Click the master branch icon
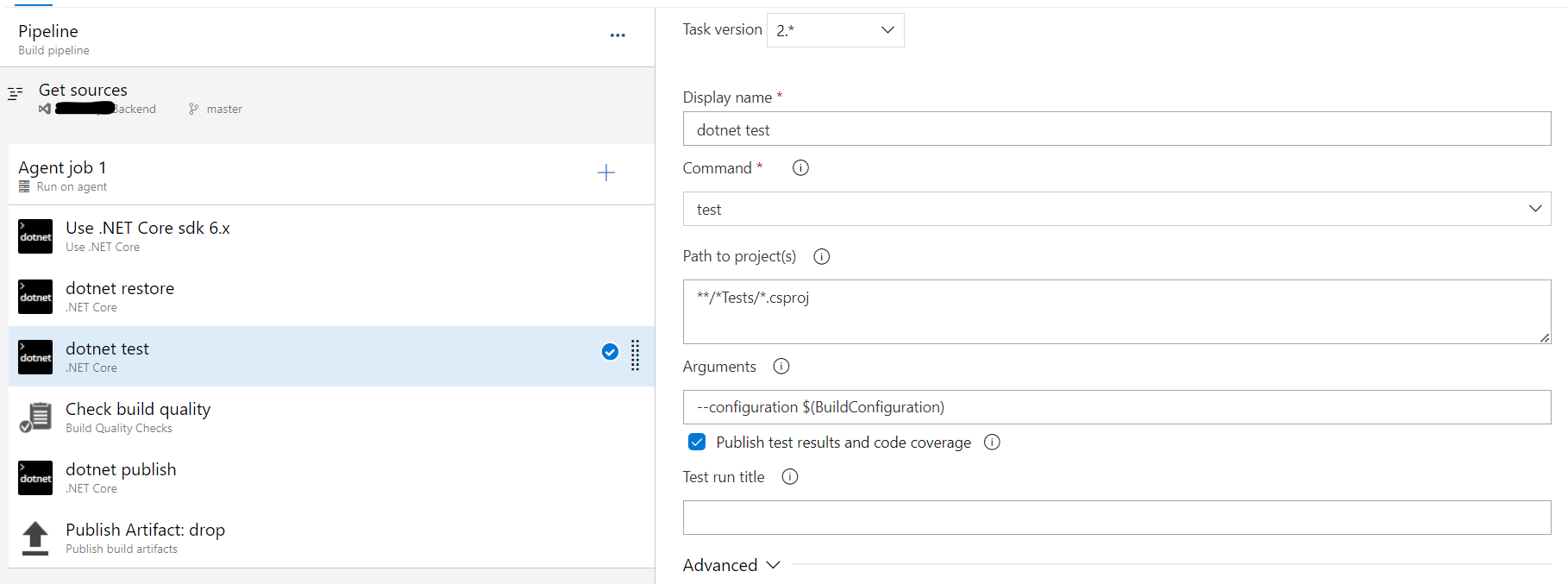The height and width of the screenshot is (584, 1568). tap(194, 109)
